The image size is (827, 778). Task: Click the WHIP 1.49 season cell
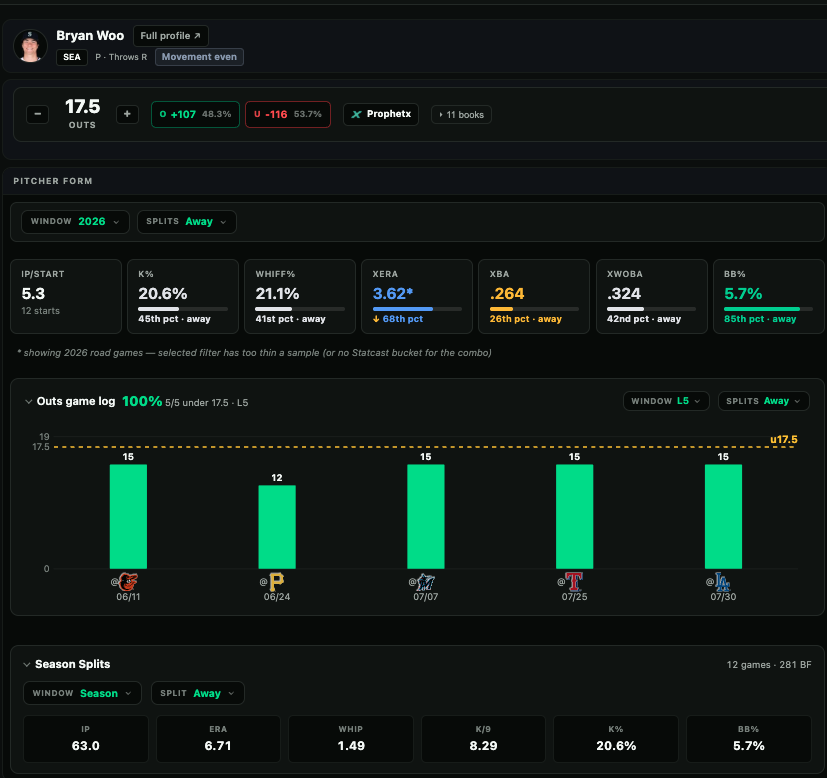point(351,739)
